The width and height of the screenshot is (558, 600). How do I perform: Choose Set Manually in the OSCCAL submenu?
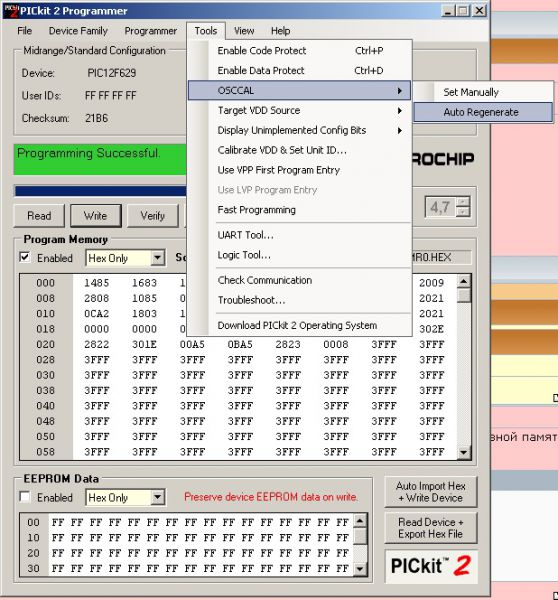coord(483,92)
